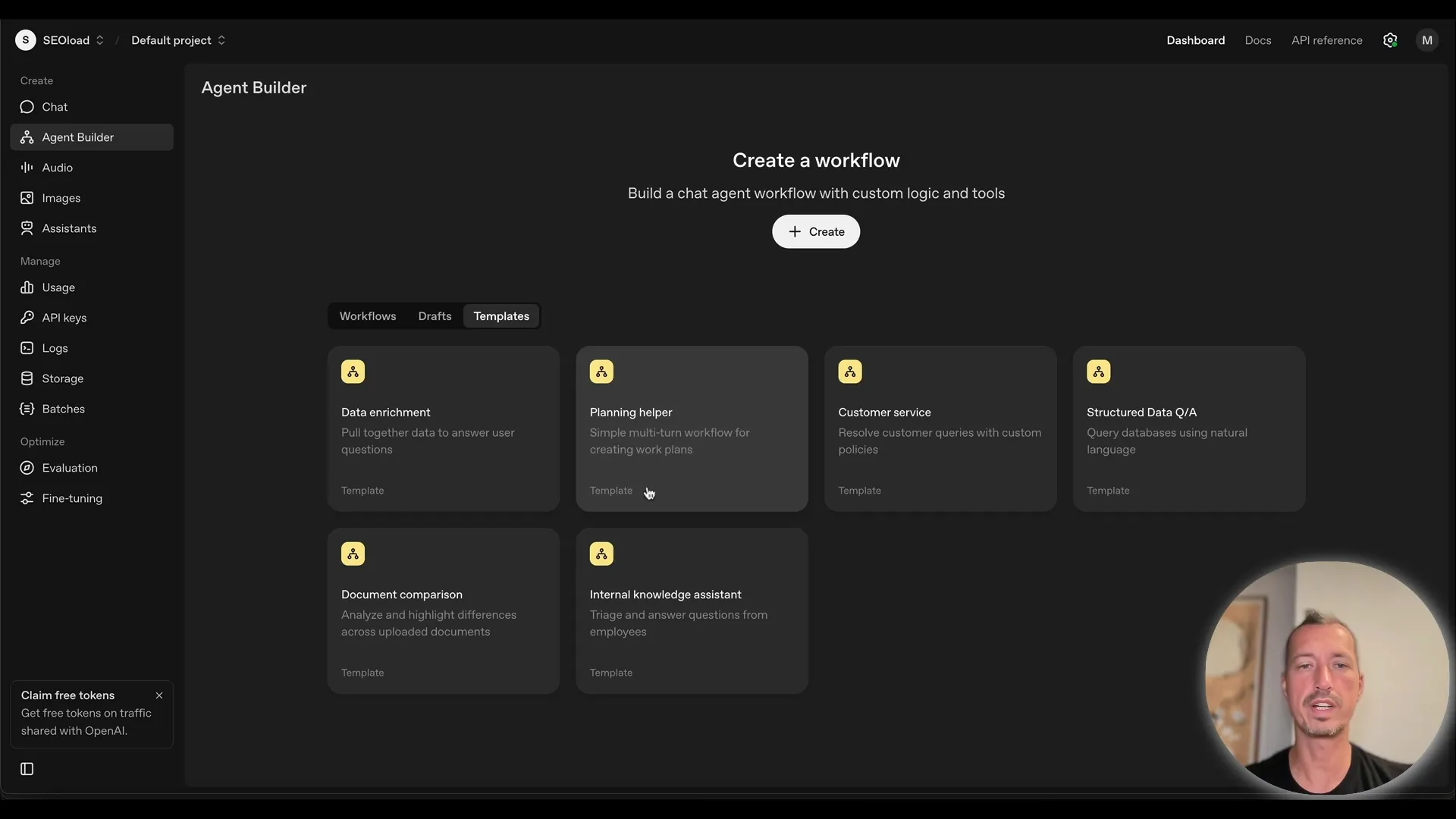Navigate to Assistants

point(68,227)
